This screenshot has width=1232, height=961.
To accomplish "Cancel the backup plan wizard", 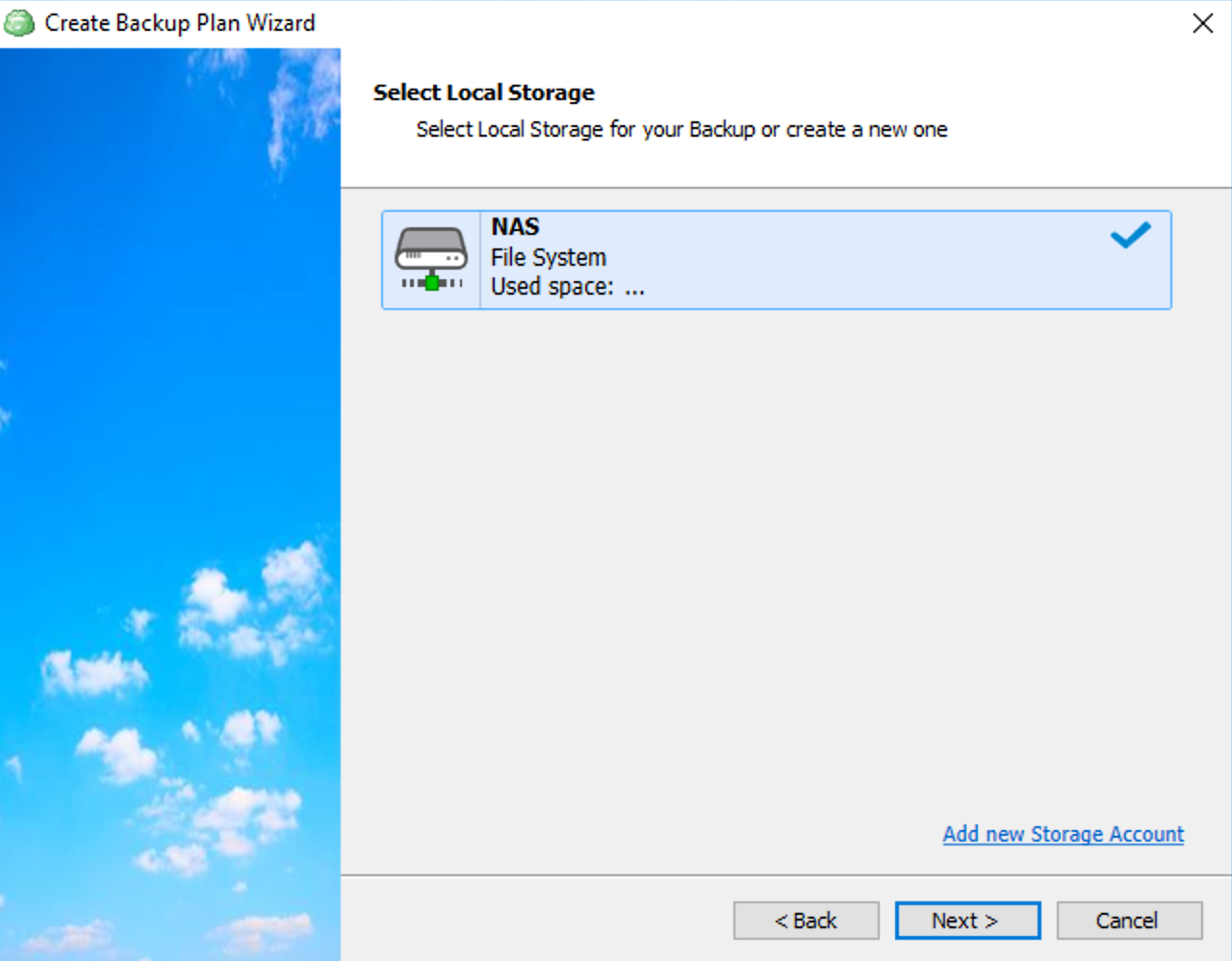I will [1129, 921].
